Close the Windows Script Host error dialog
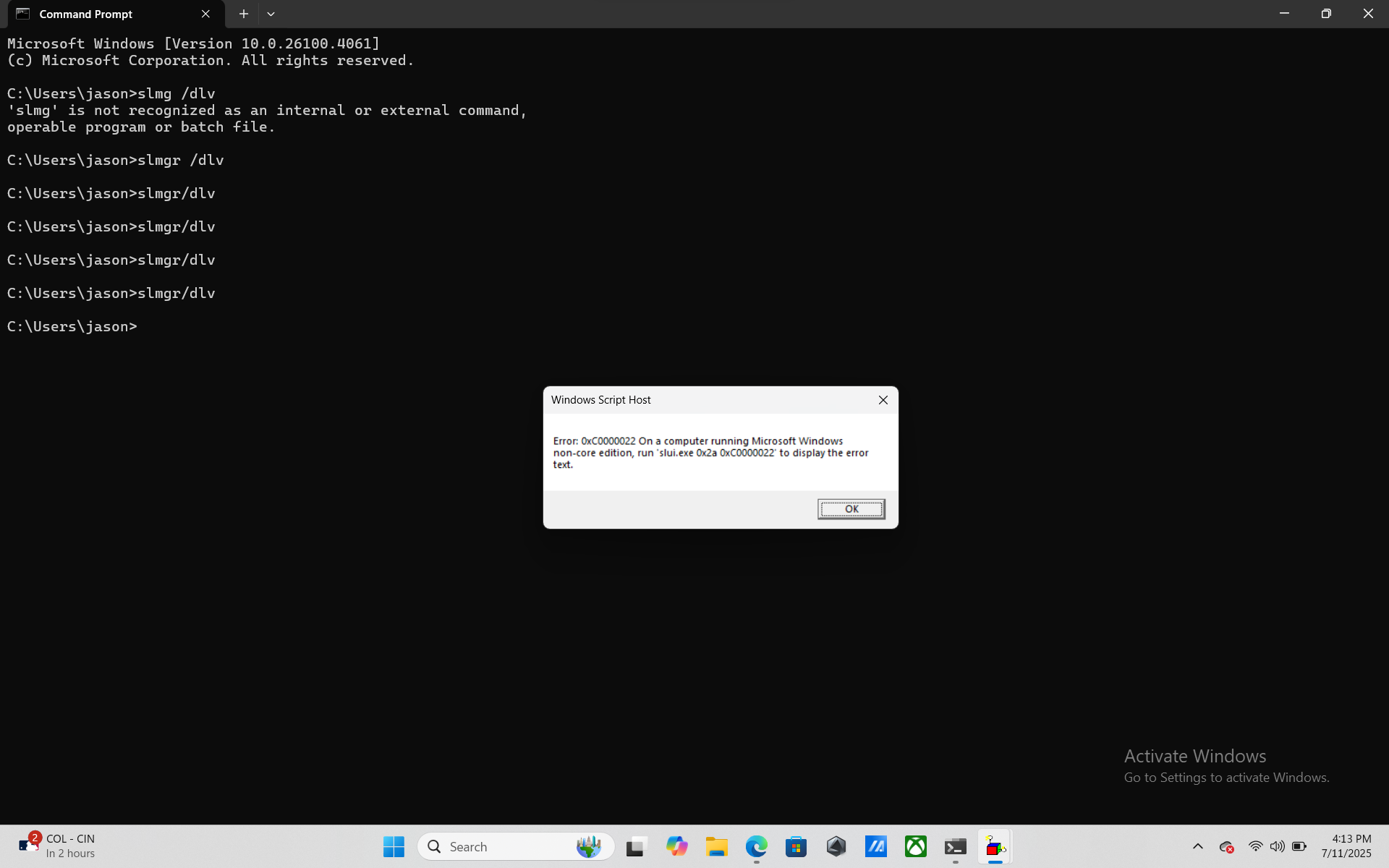Image resolution: width=1389 pixels, height=868 pixels. pyautogui.click(x=883, y=400)
